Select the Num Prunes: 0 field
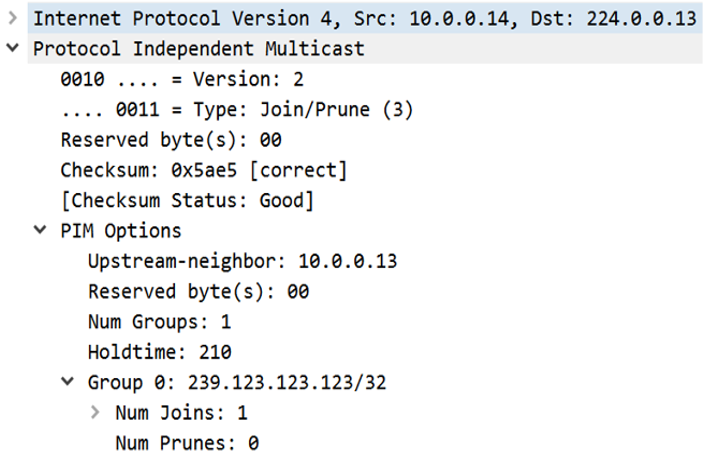 (187, 442)
